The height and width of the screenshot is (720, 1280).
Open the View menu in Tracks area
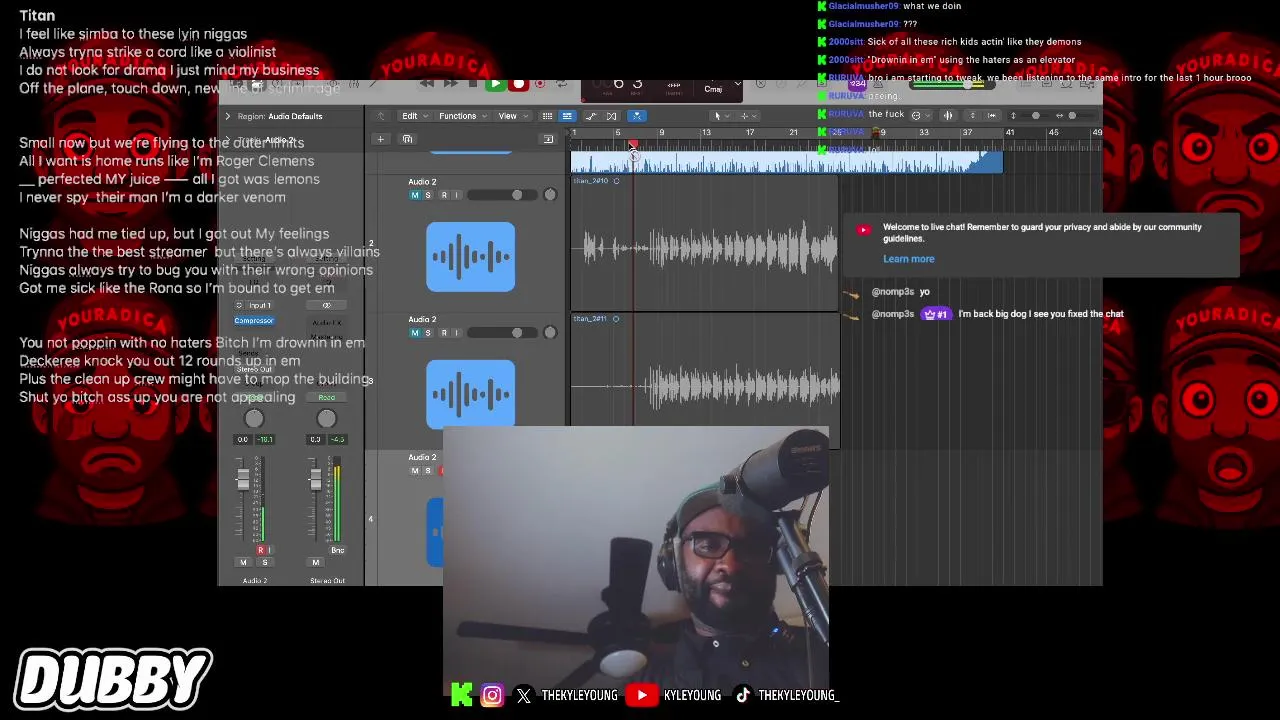(x=511, y=116)
